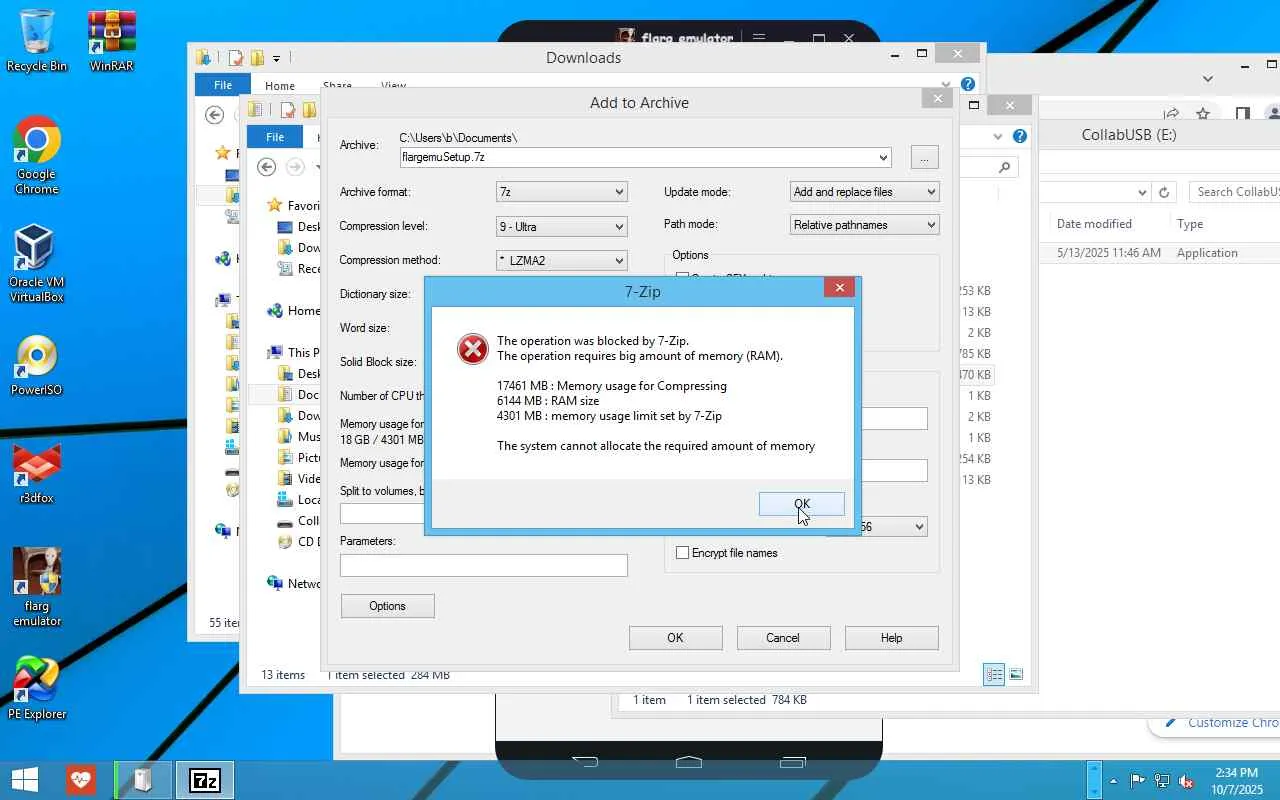Open the Downloads quick access toolbar dropdown

pos(276,58)
